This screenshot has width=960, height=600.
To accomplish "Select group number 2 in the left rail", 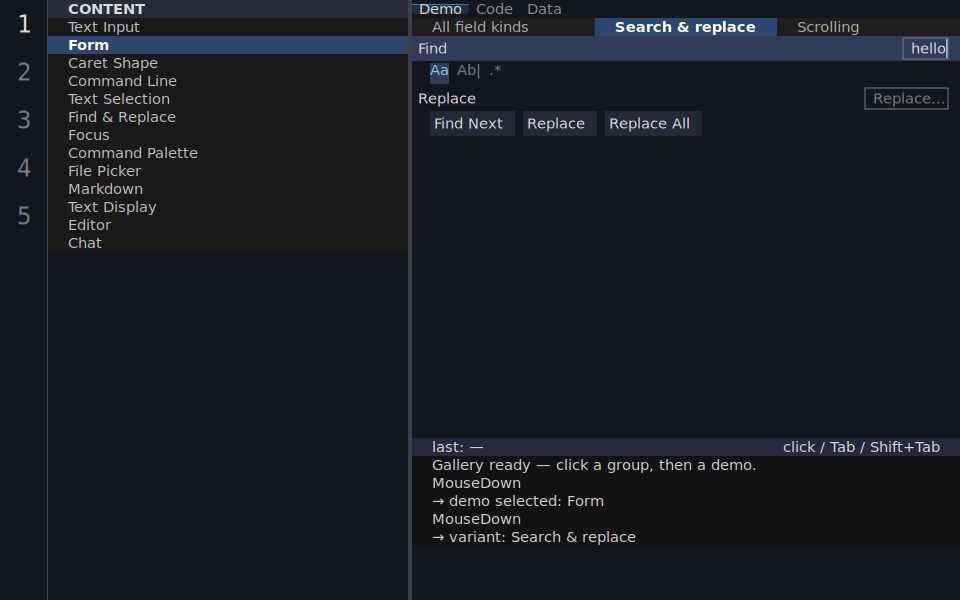I will (x=24, y=72).
